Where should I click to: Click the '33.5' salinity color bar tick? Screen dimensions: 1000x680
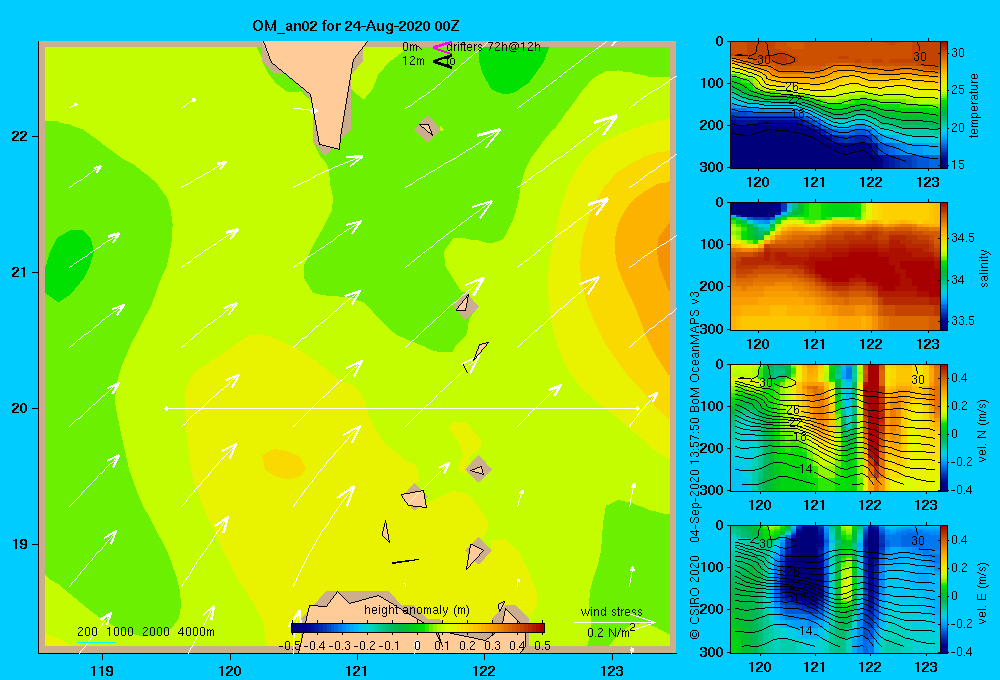point(962,321)
